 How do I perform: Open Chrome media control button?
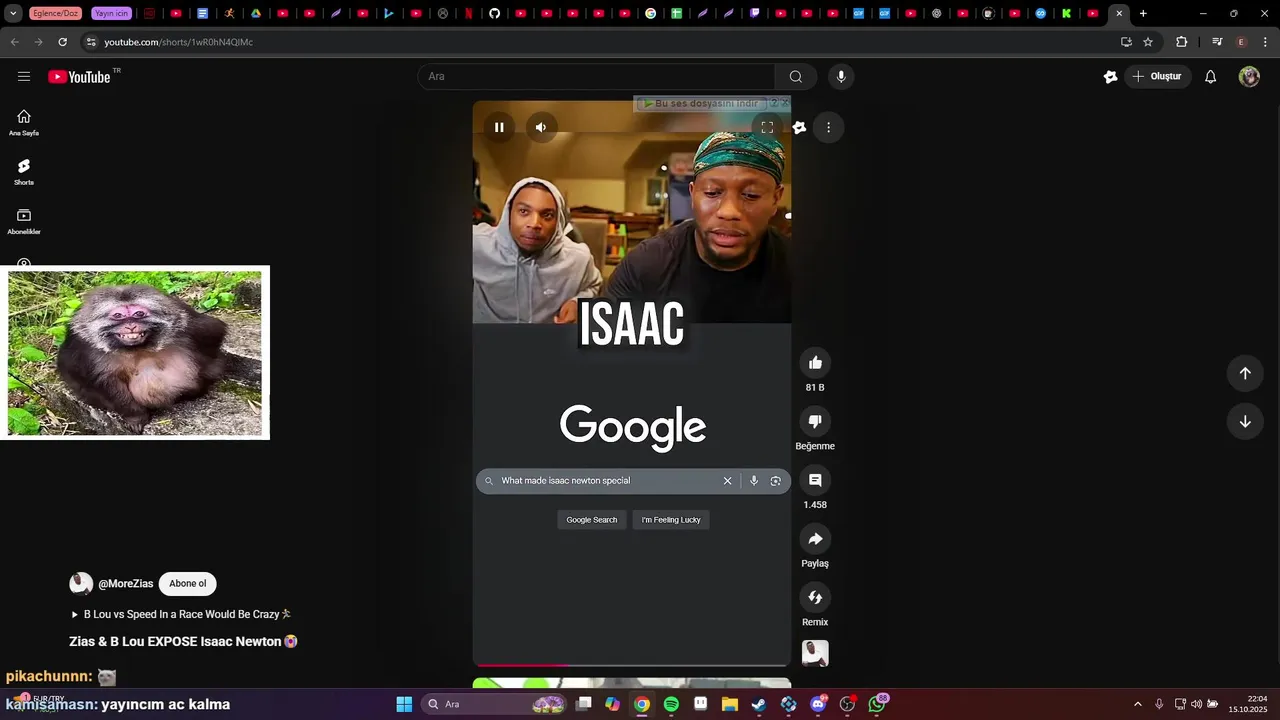(1217, 42)
